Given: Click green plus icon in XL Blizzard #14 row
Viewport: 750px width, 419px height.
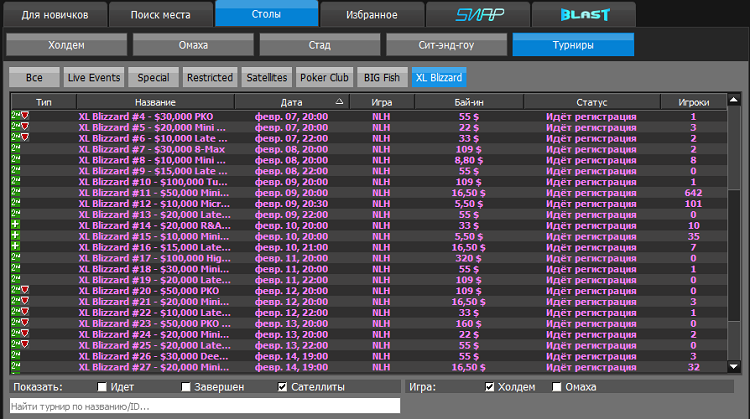Looking at the screenshot, I should click(15, 226).
